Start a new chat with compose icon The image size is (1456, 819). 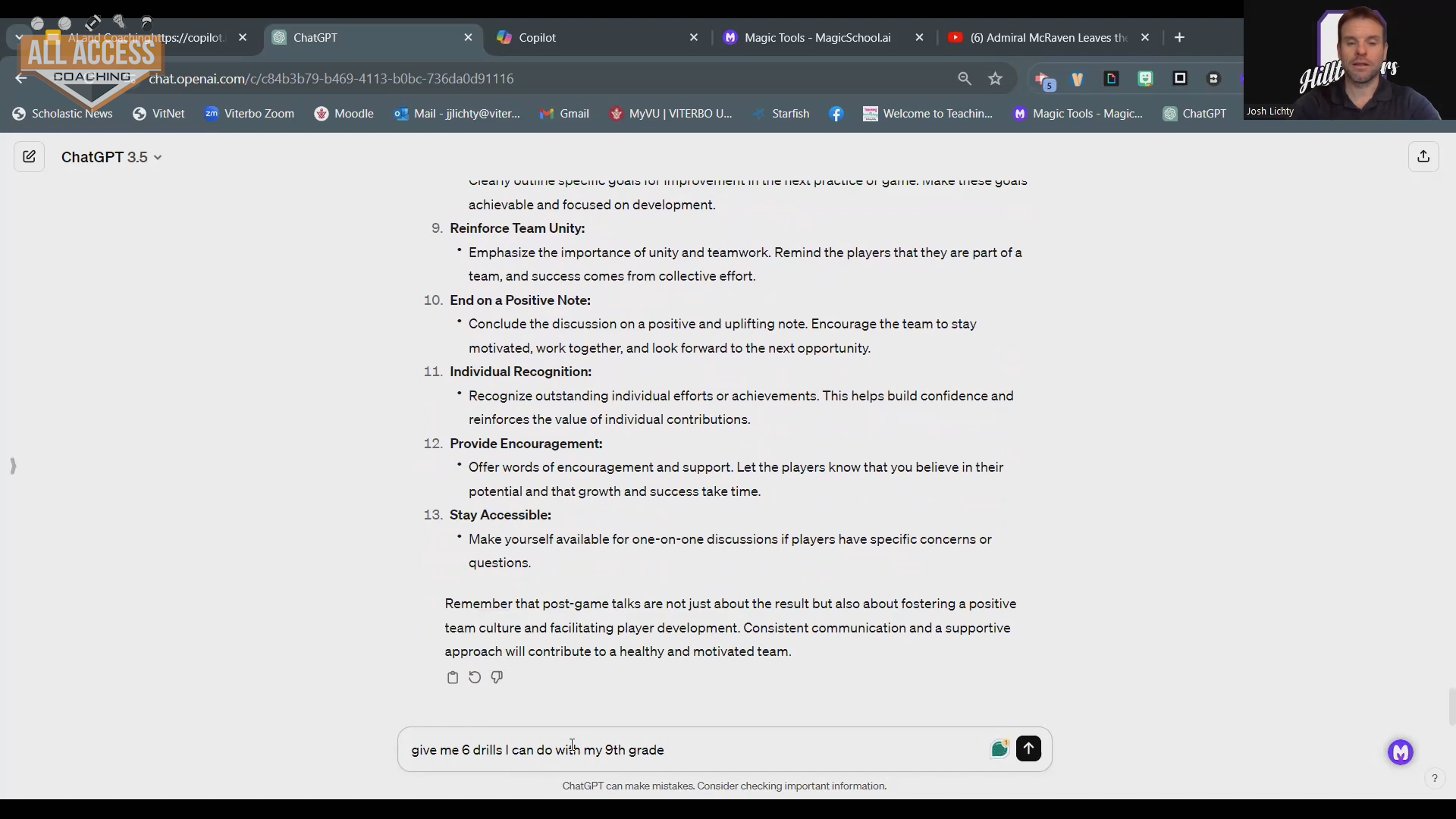pos(29,157)
